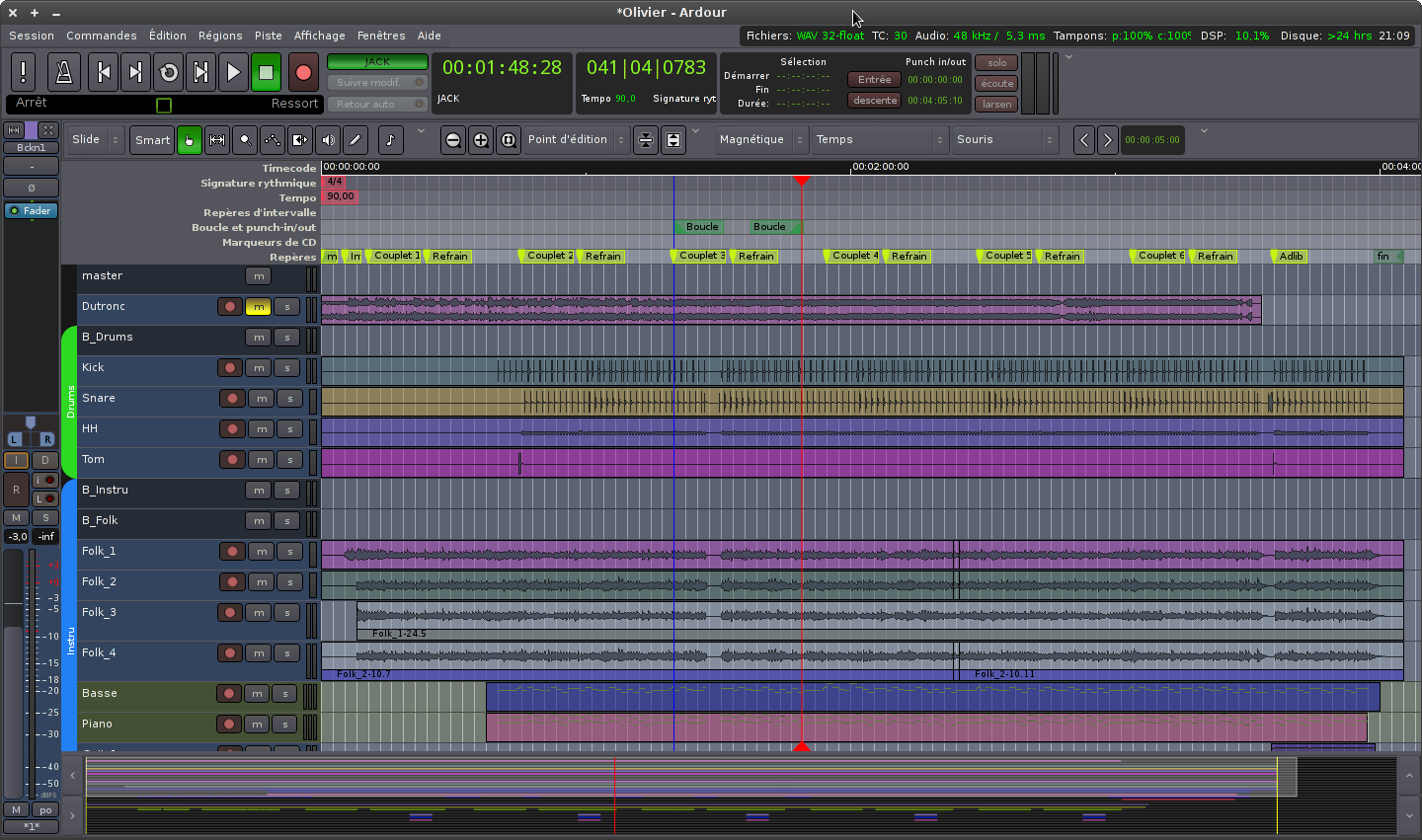Click the Entrée punch-in button

874,80
